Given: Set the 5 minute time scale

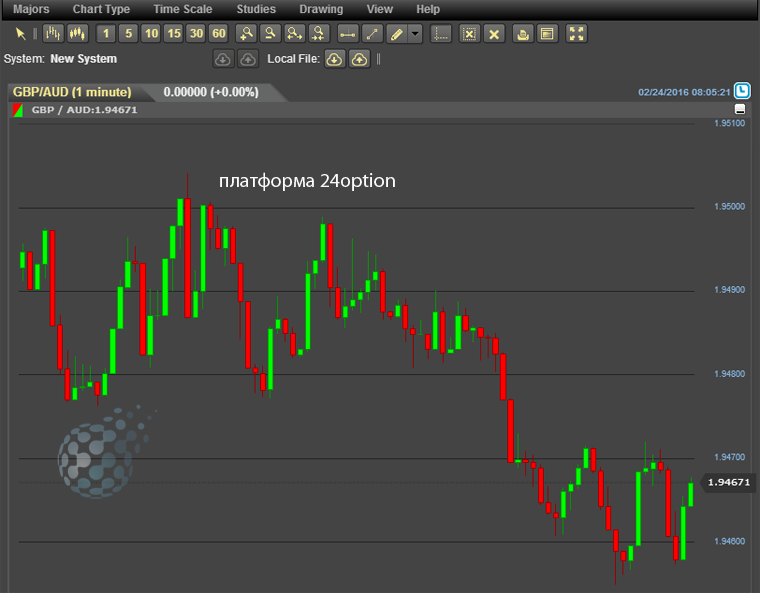Looking at the screenshot, I should click(128, 33).
